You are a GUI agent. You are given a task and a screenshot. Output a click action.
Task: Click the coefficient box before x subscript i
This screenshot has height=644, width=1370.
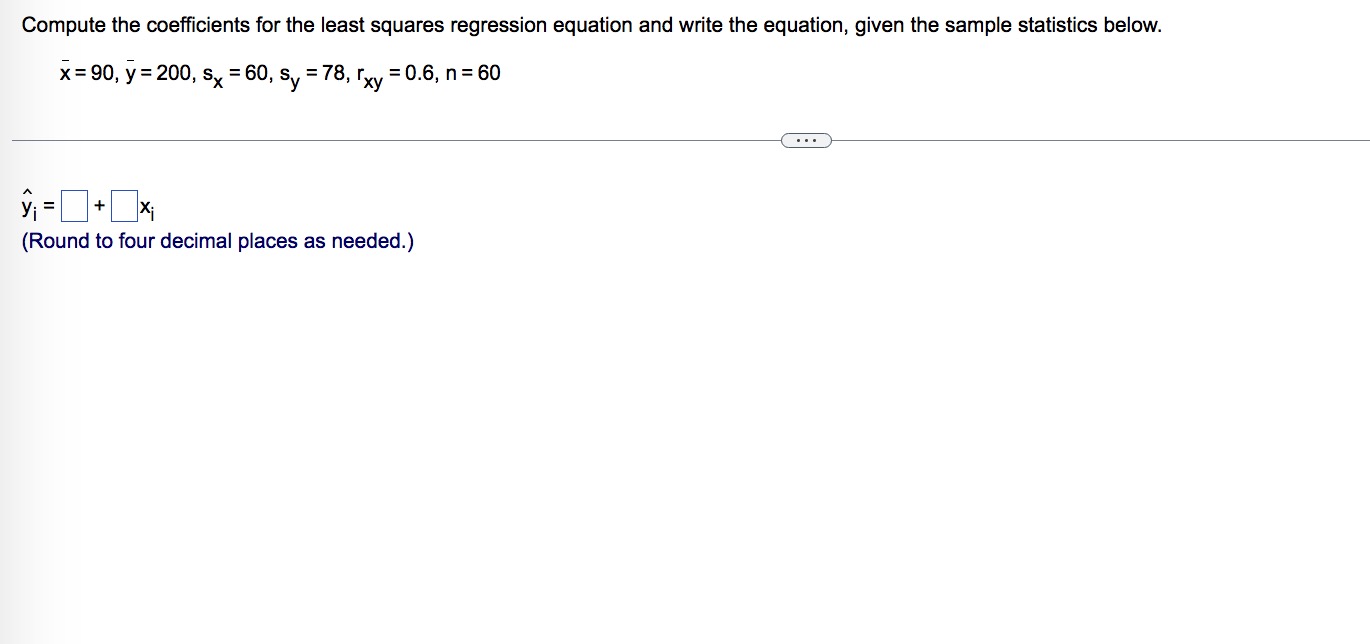coord(122,204)
